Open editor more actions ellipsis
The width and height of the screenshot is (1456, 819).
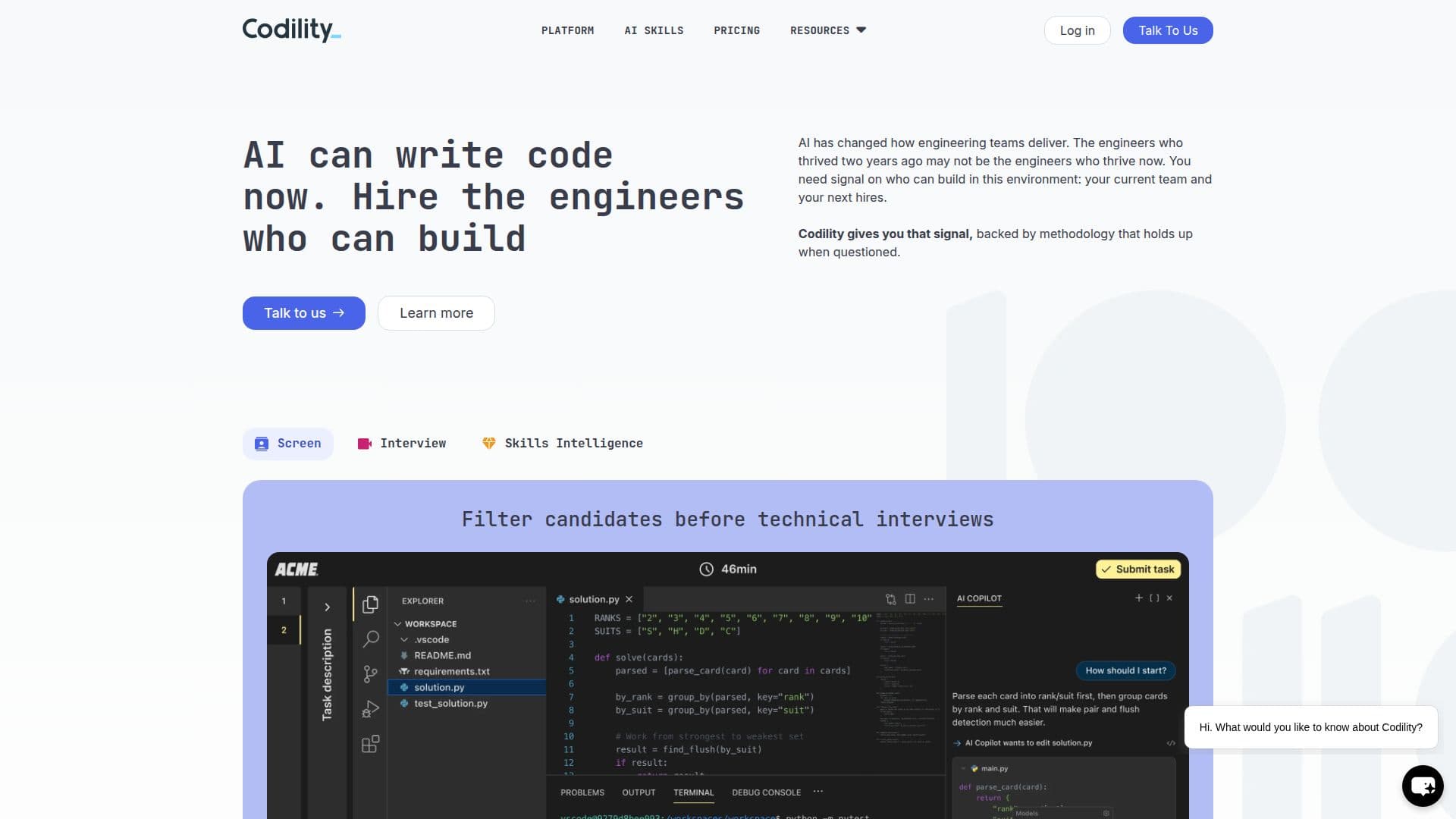click(929, 599)
